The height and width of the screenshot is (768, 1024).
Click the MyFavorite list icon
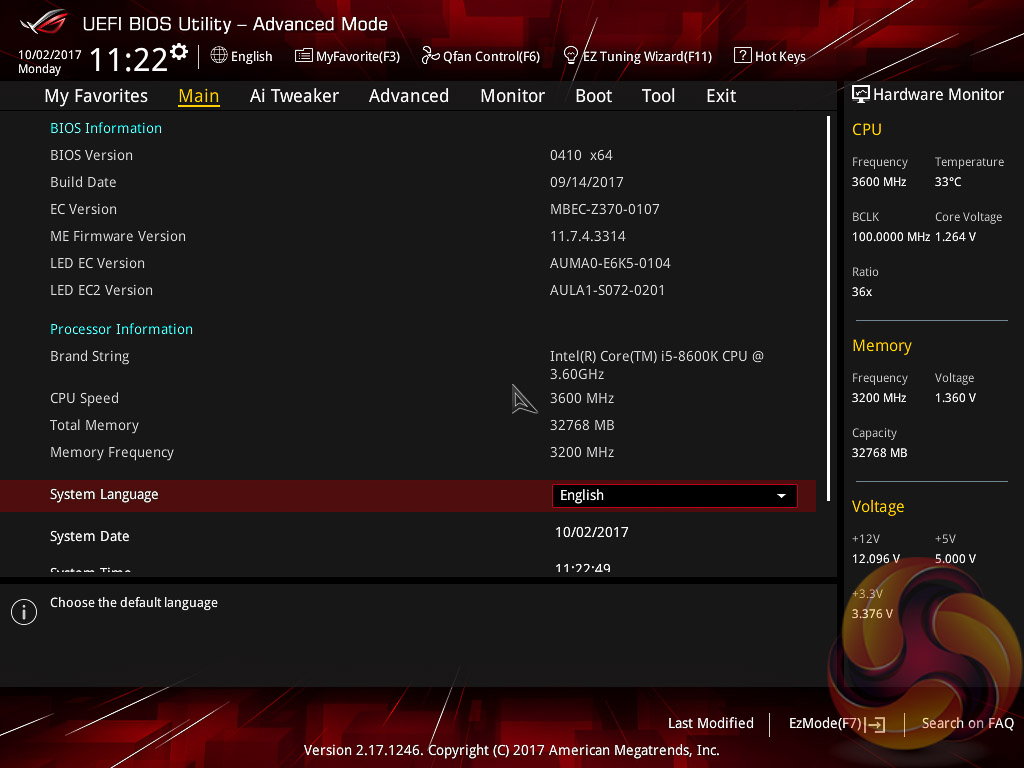point(303,56)
